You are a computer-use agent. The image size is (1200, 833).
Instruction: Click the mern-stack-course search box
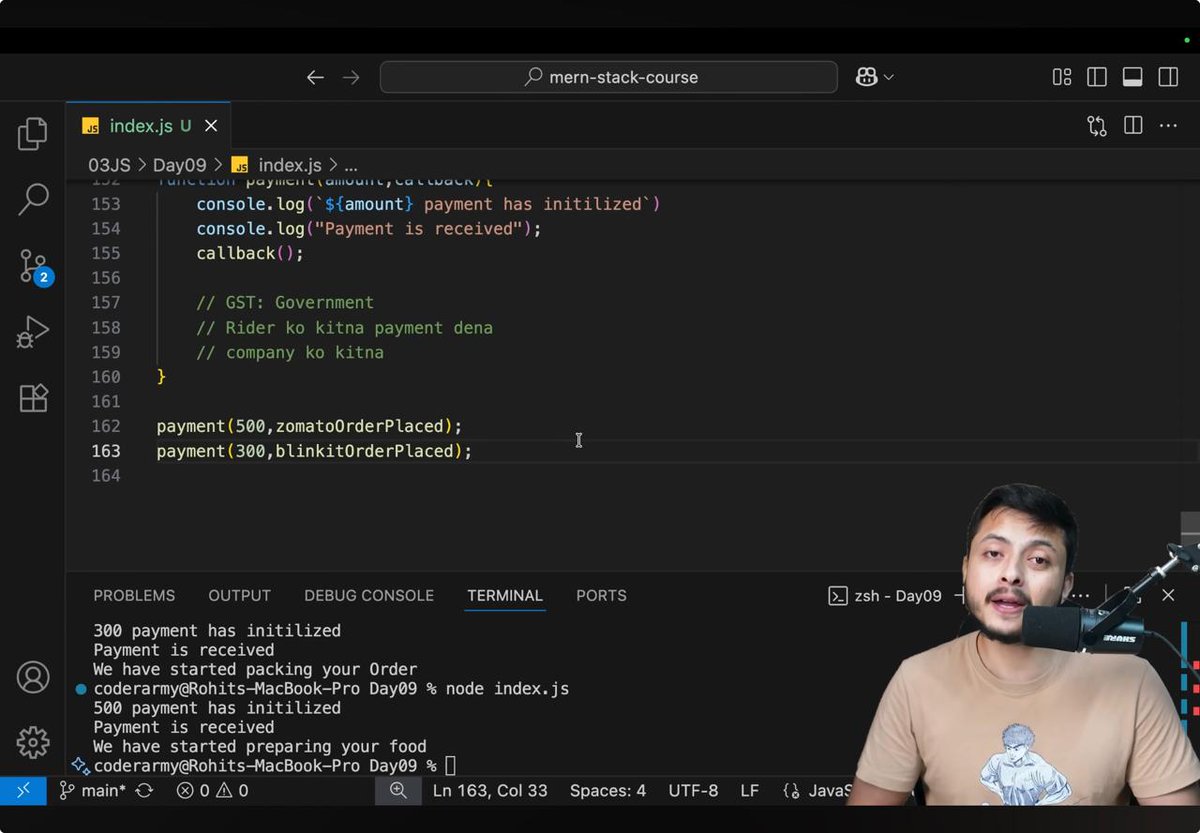(608, 77)
